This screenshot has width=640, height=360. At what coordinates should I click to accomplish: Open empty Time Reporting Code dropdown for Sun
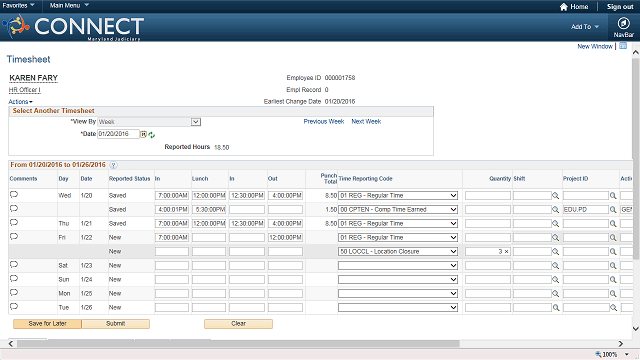coord(398,279)
